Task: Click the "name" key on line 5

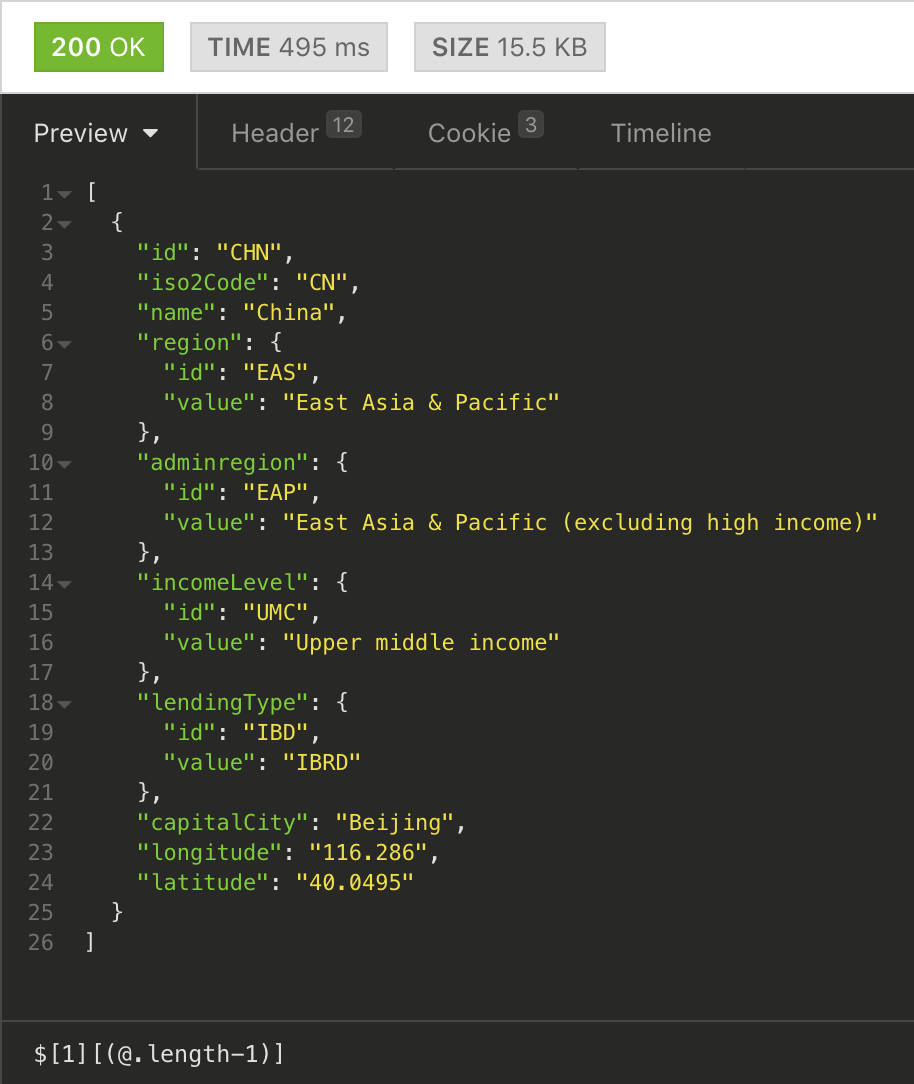Action: click(176, 312)
